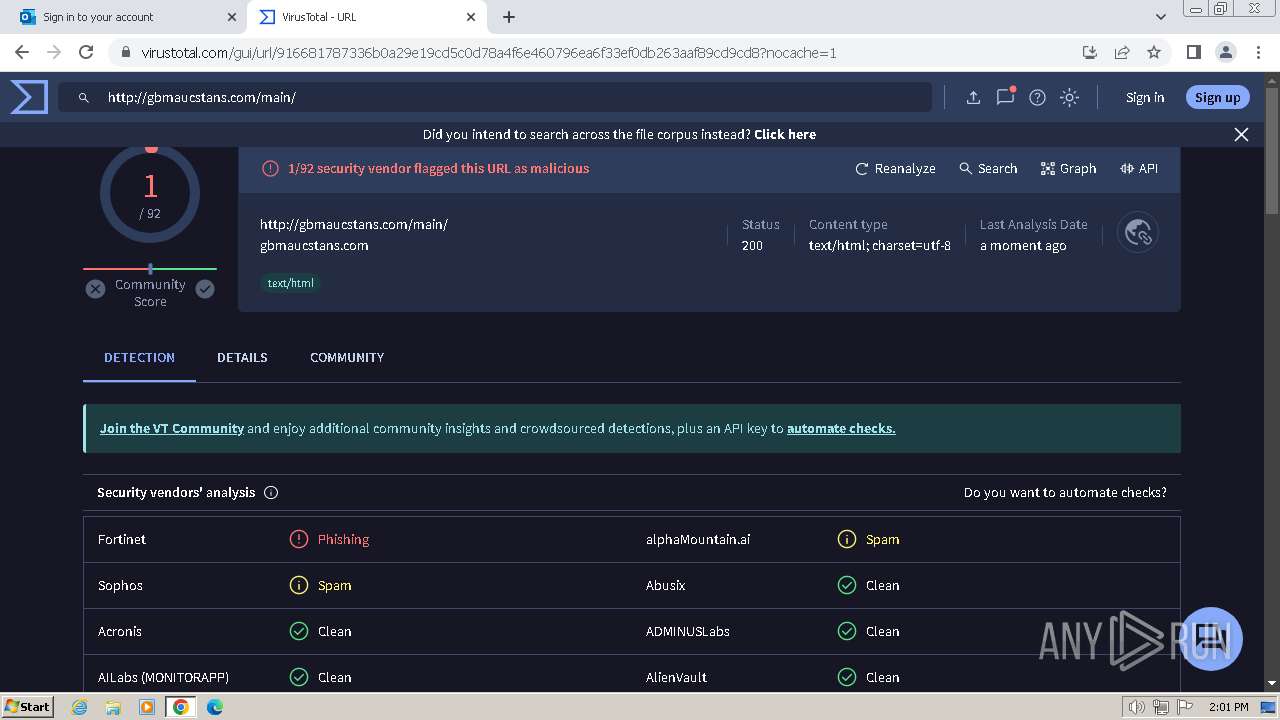The image size is (1280, 720).
Task: Click the volume speaker tray icon
Action: (1136, 707)
